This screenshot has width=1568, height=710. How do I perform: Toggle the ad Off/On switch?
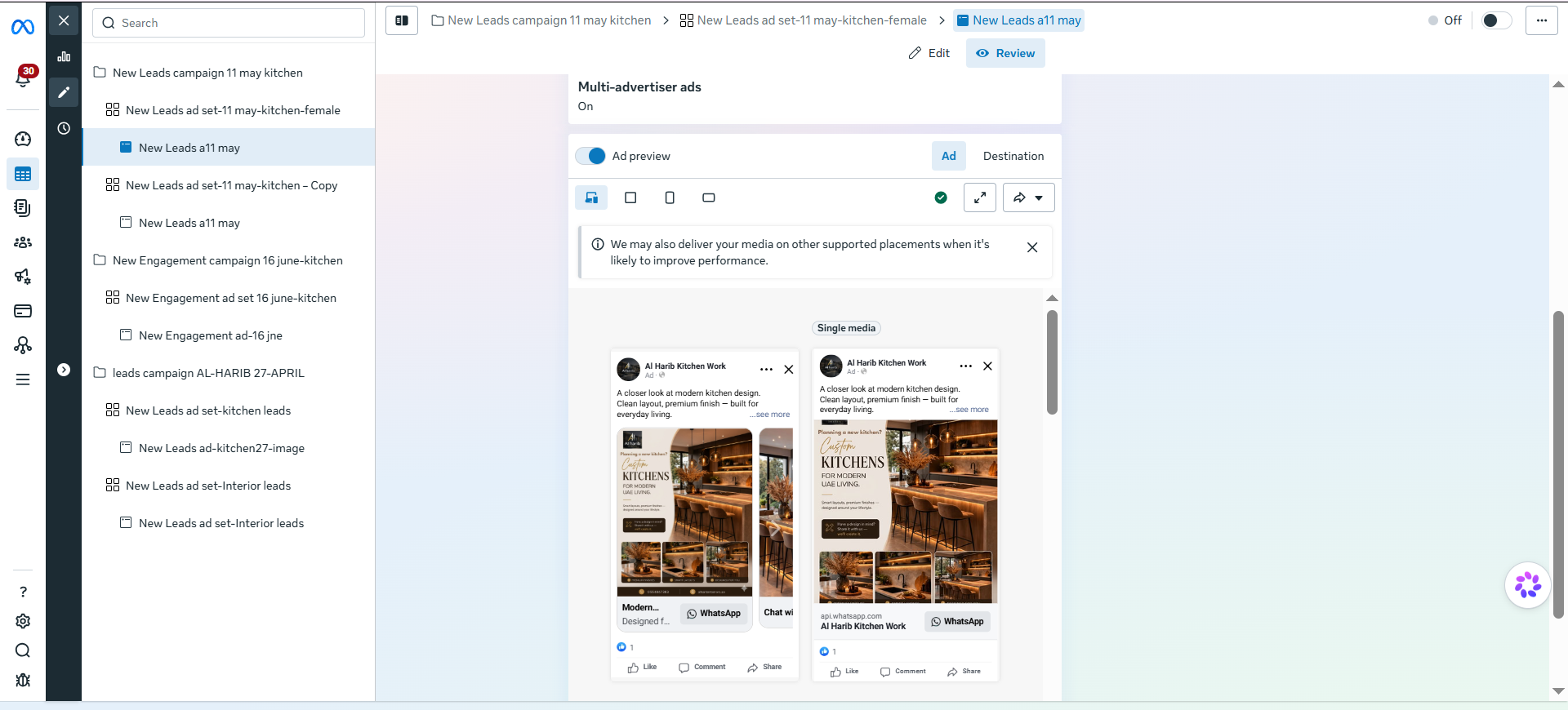(x=1496, y=20)
